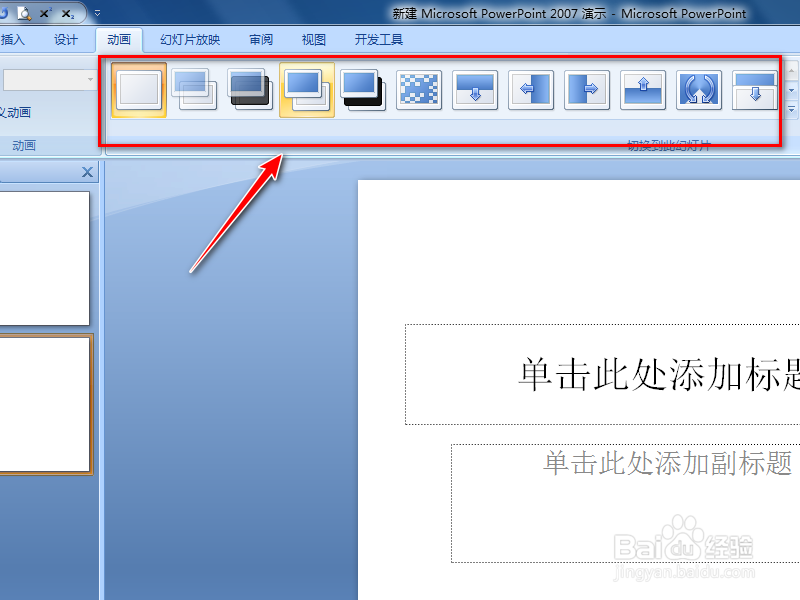Apply the last down-arrow transition in the row
This screenshot has width=800, height=600.
point(755,90)
